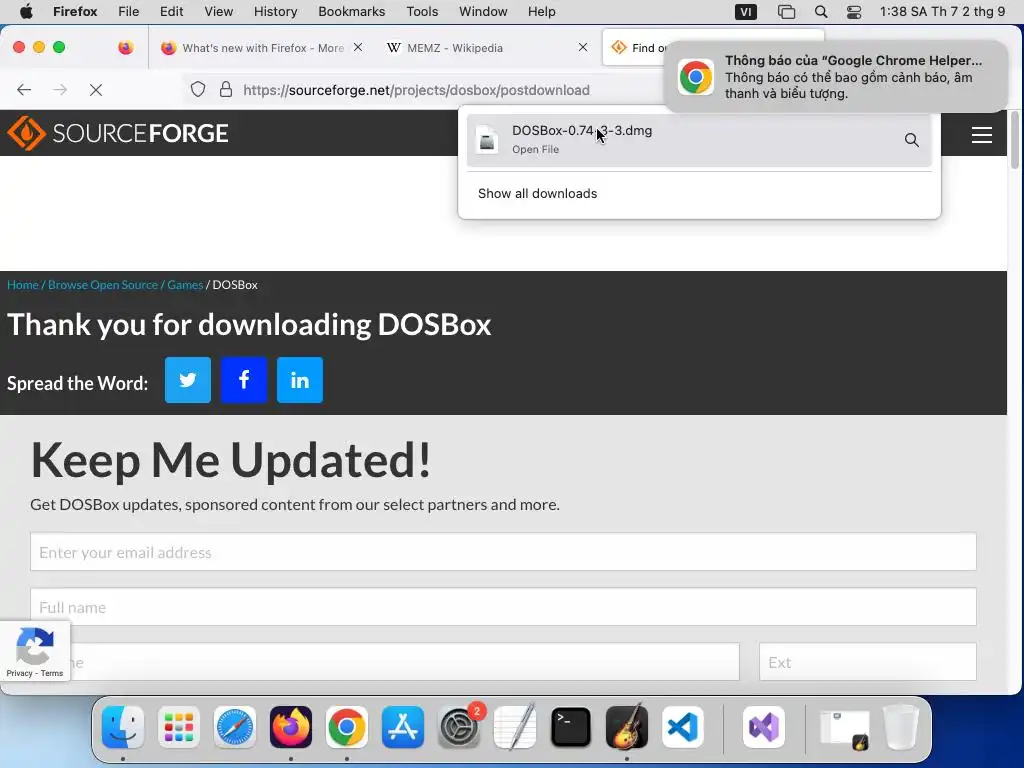
Task: Switch to What's new with Firefox tab
Action: coord(263,48)
